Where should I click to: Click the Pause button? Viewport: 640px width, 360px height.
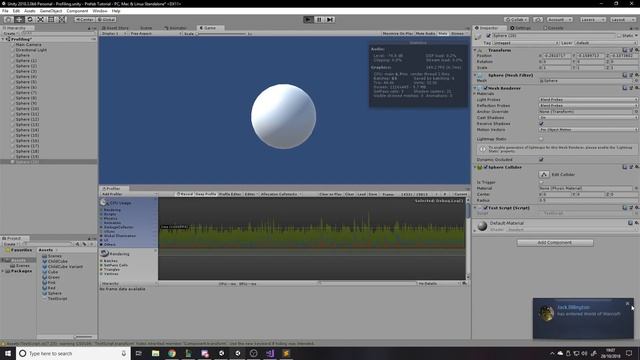click(x=319, y=19)
